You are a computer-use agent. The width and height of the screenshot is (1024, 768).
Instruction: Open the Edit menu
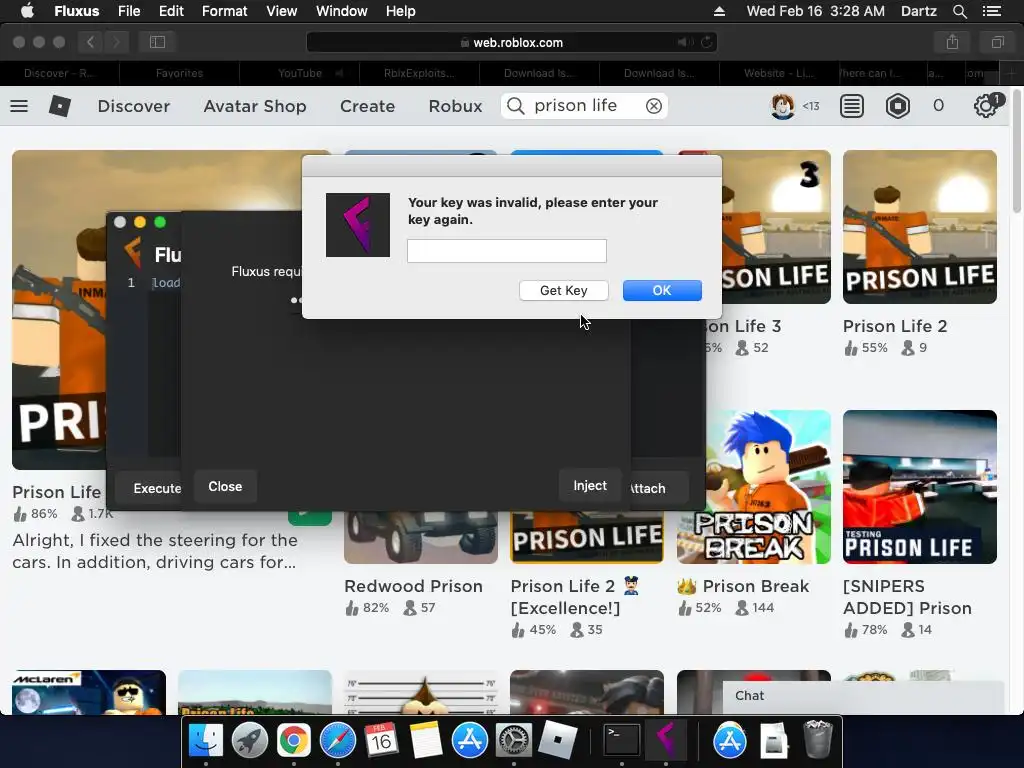171,11
